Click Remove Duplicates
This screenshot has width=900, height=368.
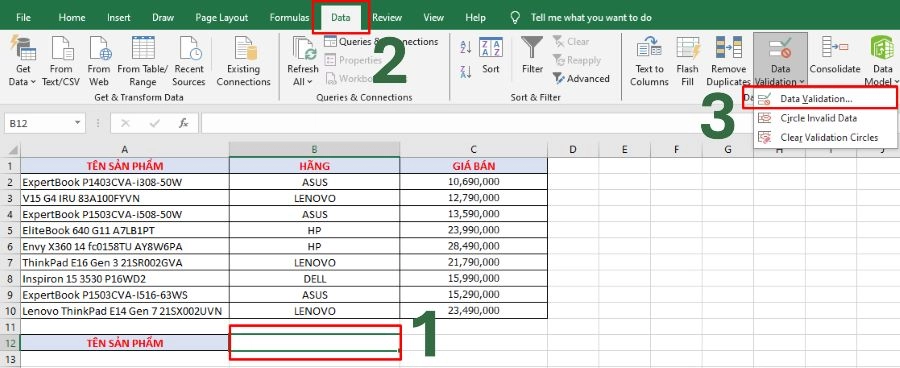[728, 61]
